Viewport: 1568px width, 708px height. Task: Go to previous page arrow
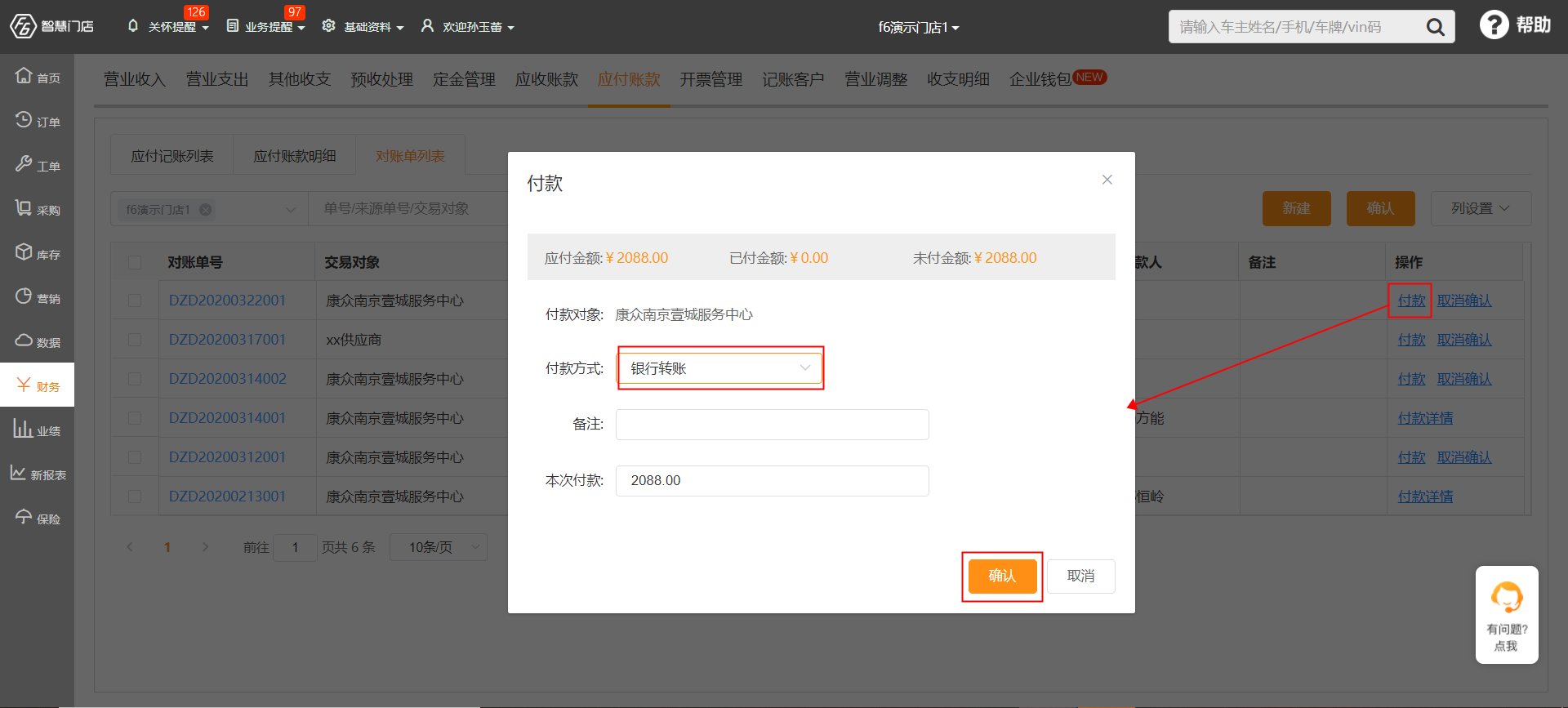coord(130,547)
